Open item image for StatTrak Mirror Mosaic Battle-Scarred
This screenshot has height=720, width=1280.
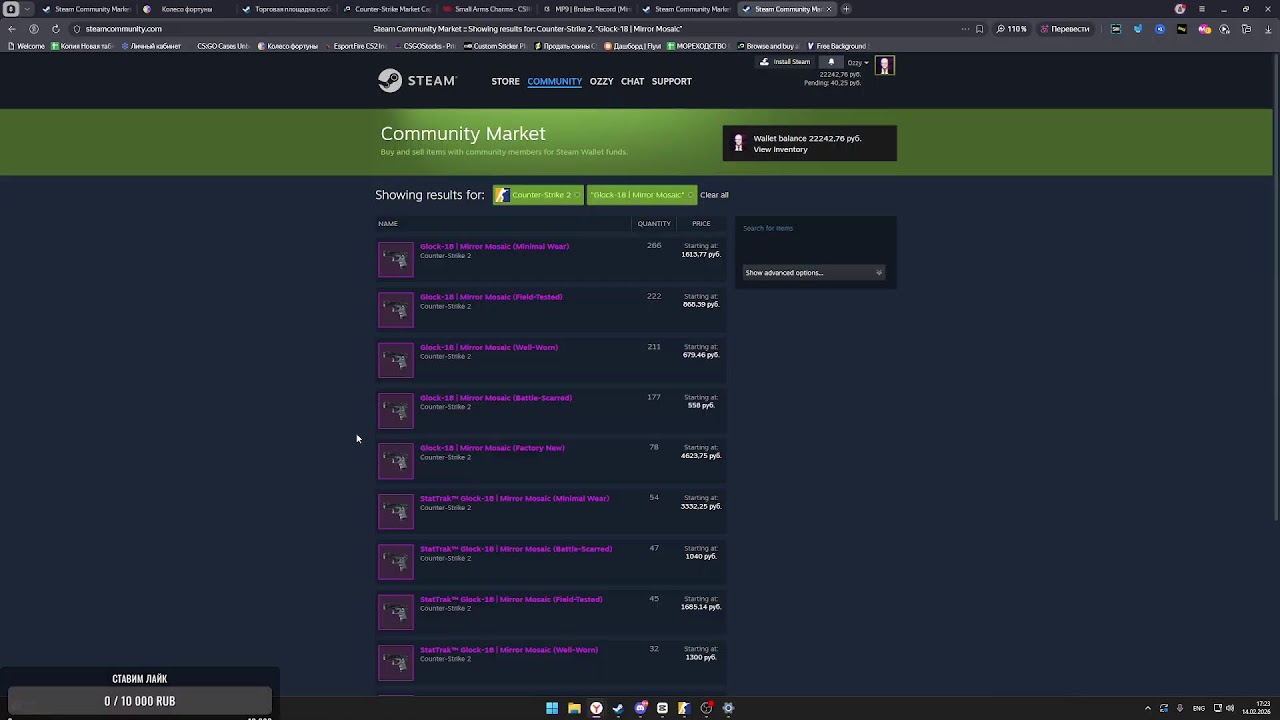click(396, 562)
